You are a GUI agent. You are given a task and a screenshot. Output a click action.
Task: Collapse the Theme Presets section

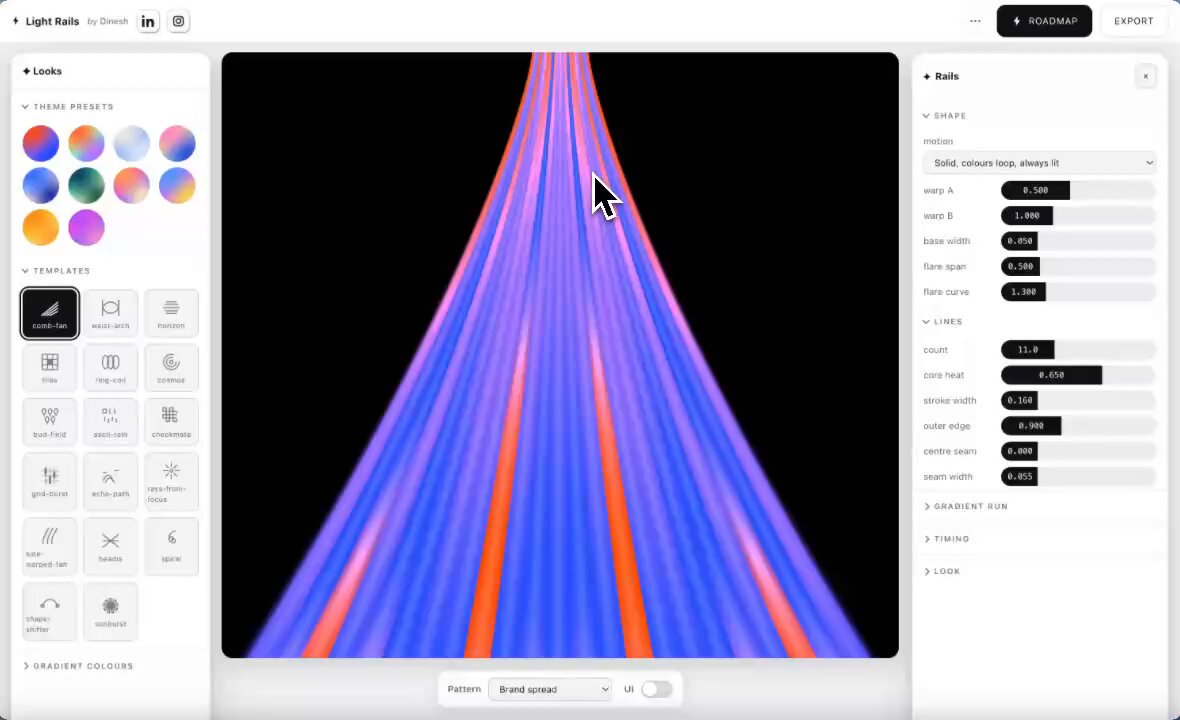(68, 107)
